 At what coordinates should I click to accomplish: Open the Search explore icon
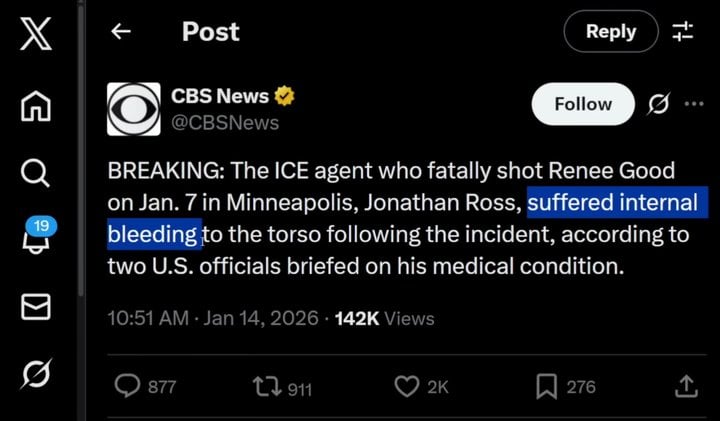click(35, 174)
